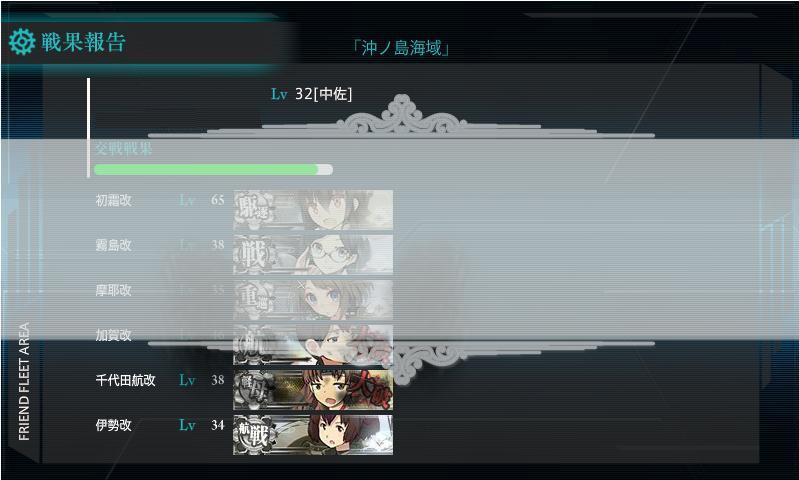Viewport: 799px width, 480px height.
Task: Select the 霧島改 ship portrait banner
Action: [x=313, y=254]
